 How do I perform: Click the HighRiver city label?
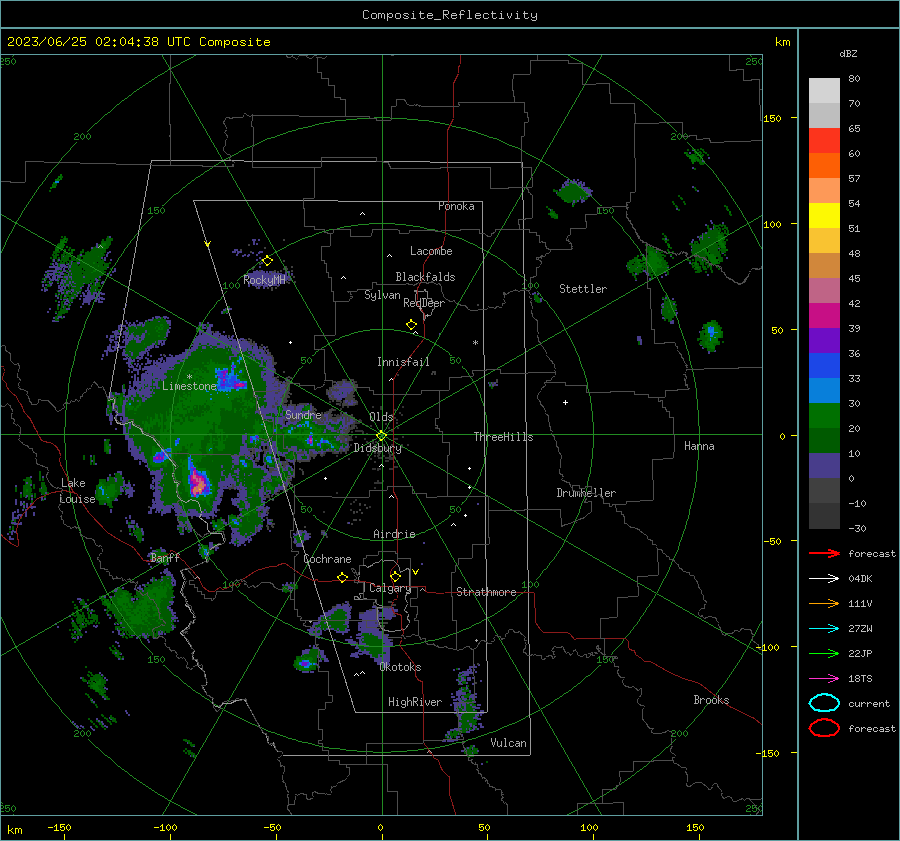tap(415, 702)
